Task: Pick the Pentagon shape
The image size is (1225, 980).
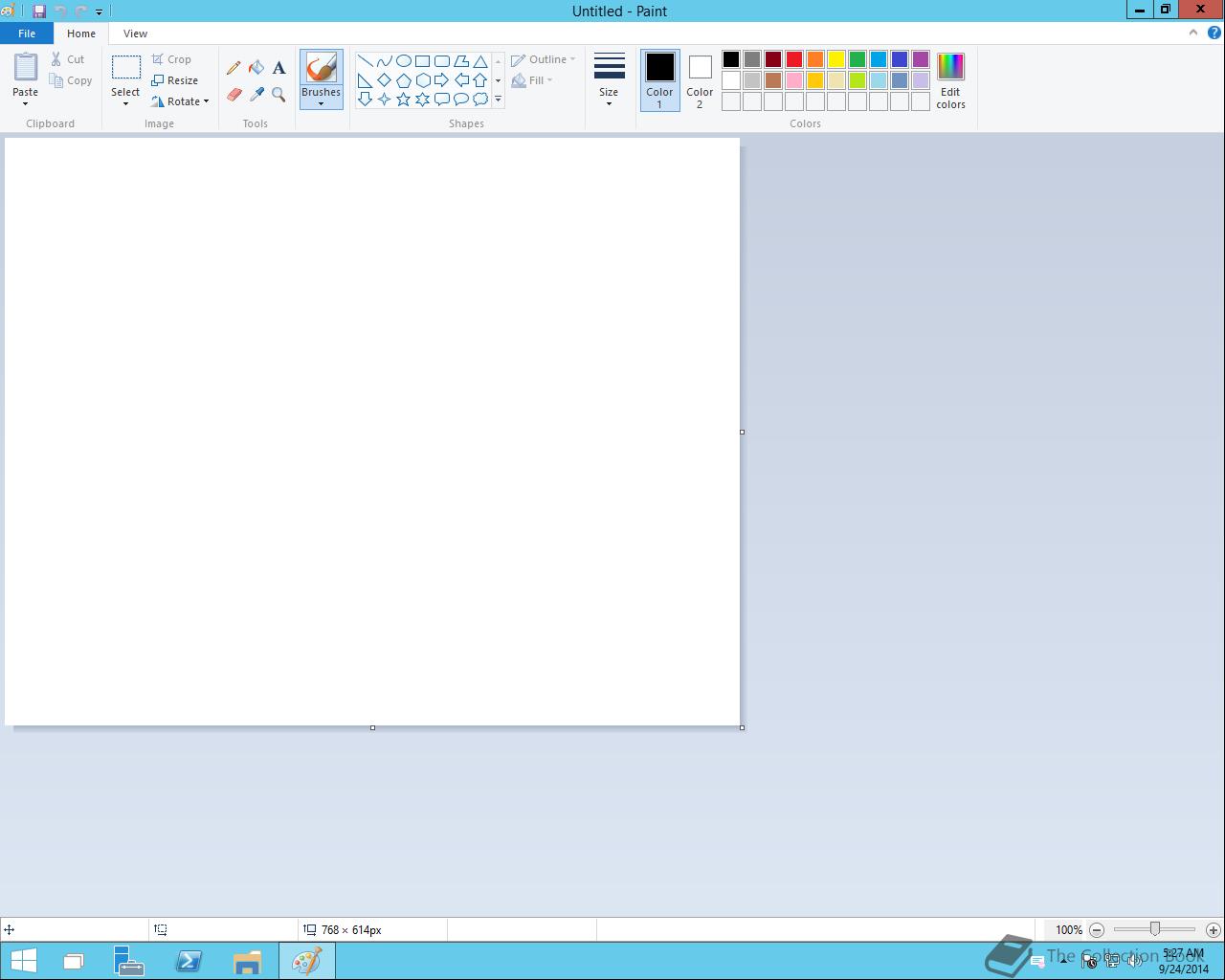Action: coord(403,79)
